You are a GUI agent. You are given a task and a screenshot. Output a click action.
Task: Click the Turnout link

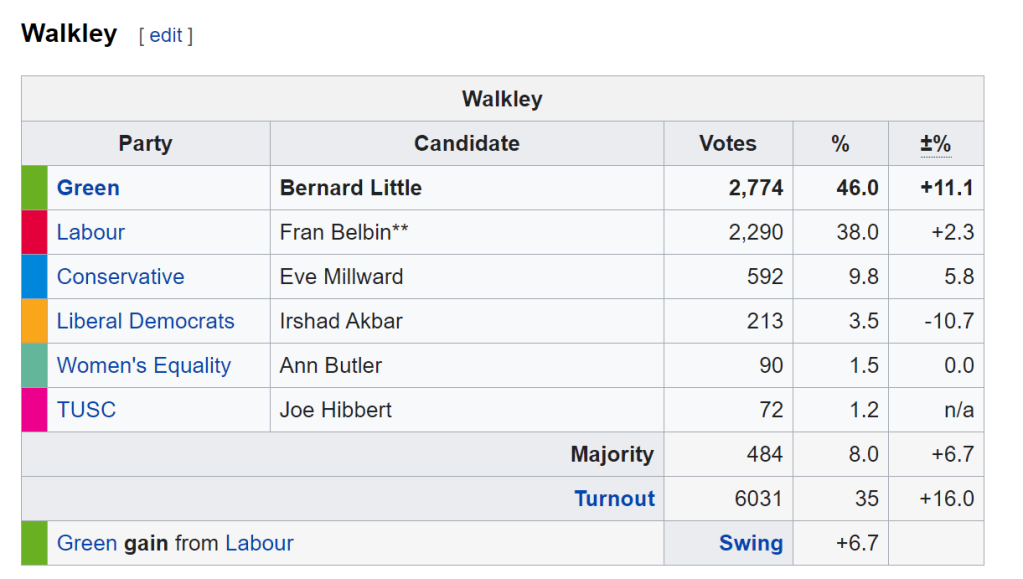pyautogui.click(x=614, y=499)
